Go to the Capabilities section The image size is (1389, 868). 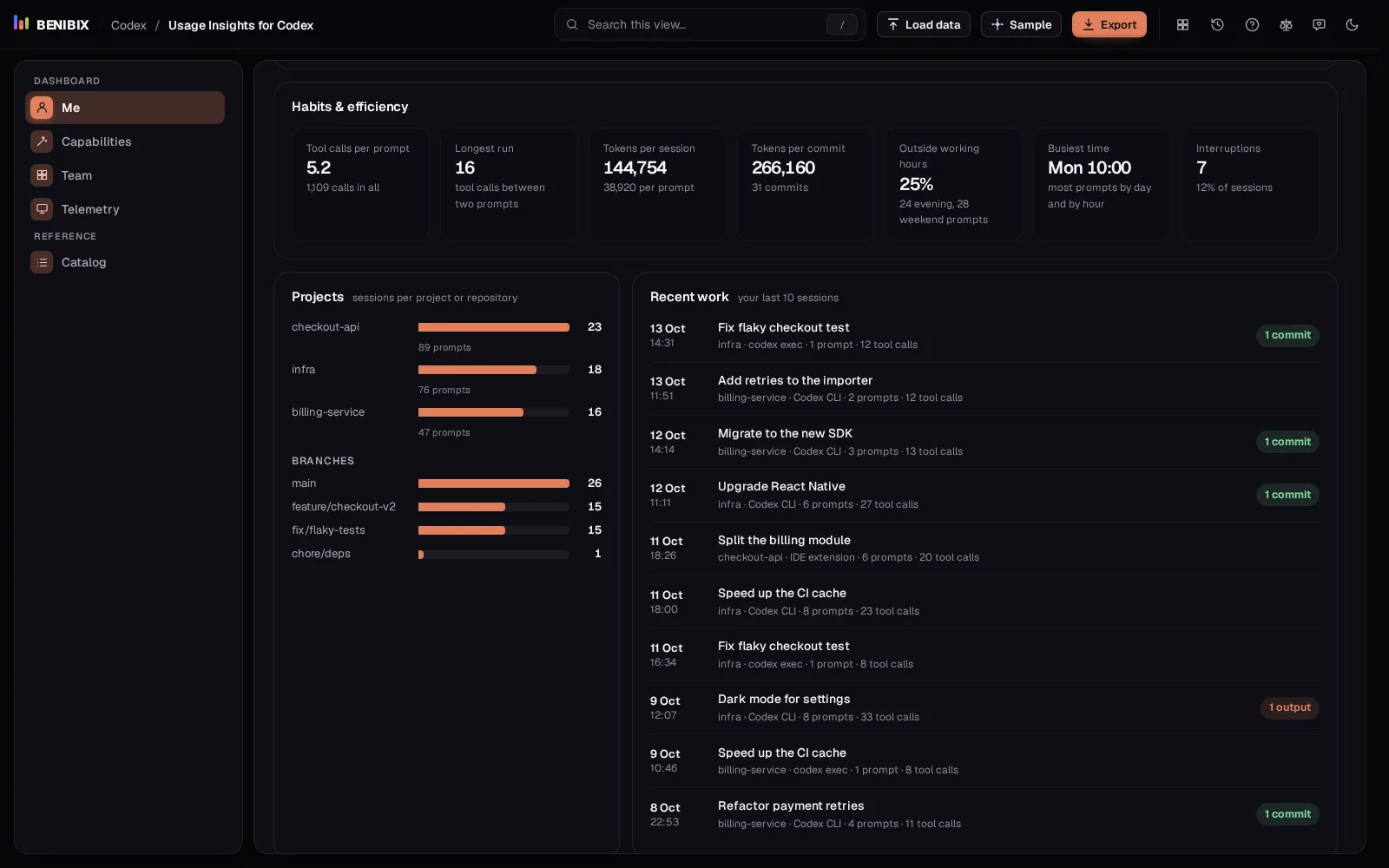coord(125,141)
